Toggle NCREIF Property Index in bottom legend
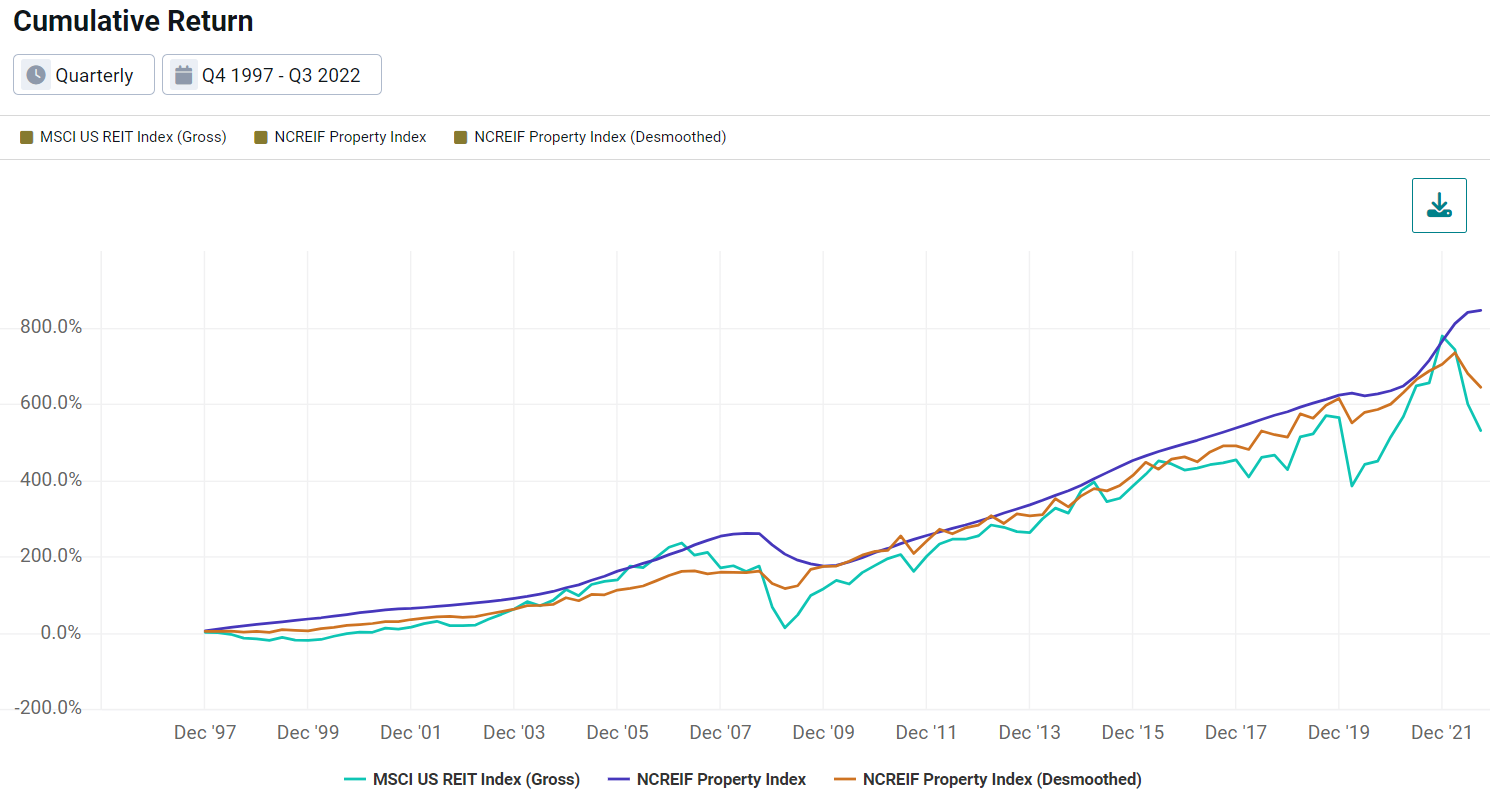Image resolution: width=1490 pixels, height=800 pixels. point(707,779)
